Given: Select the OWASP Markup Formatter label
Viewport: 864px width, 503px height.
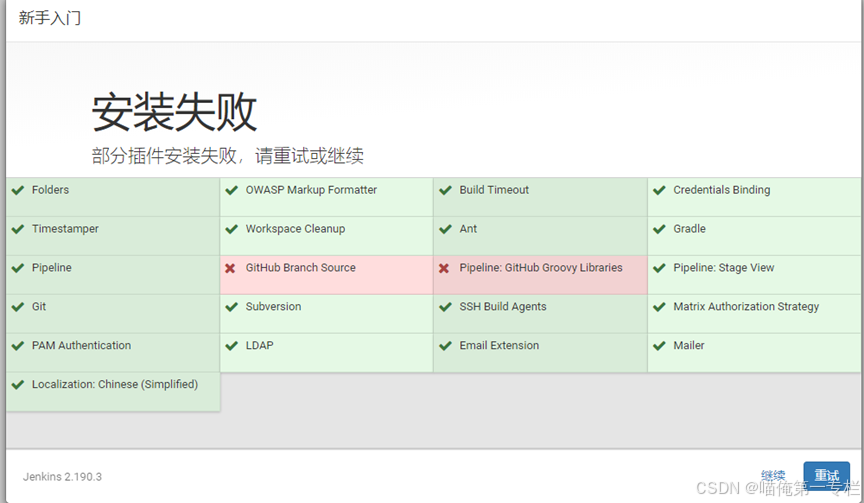Looking at the screenshot, I should 311,190.
